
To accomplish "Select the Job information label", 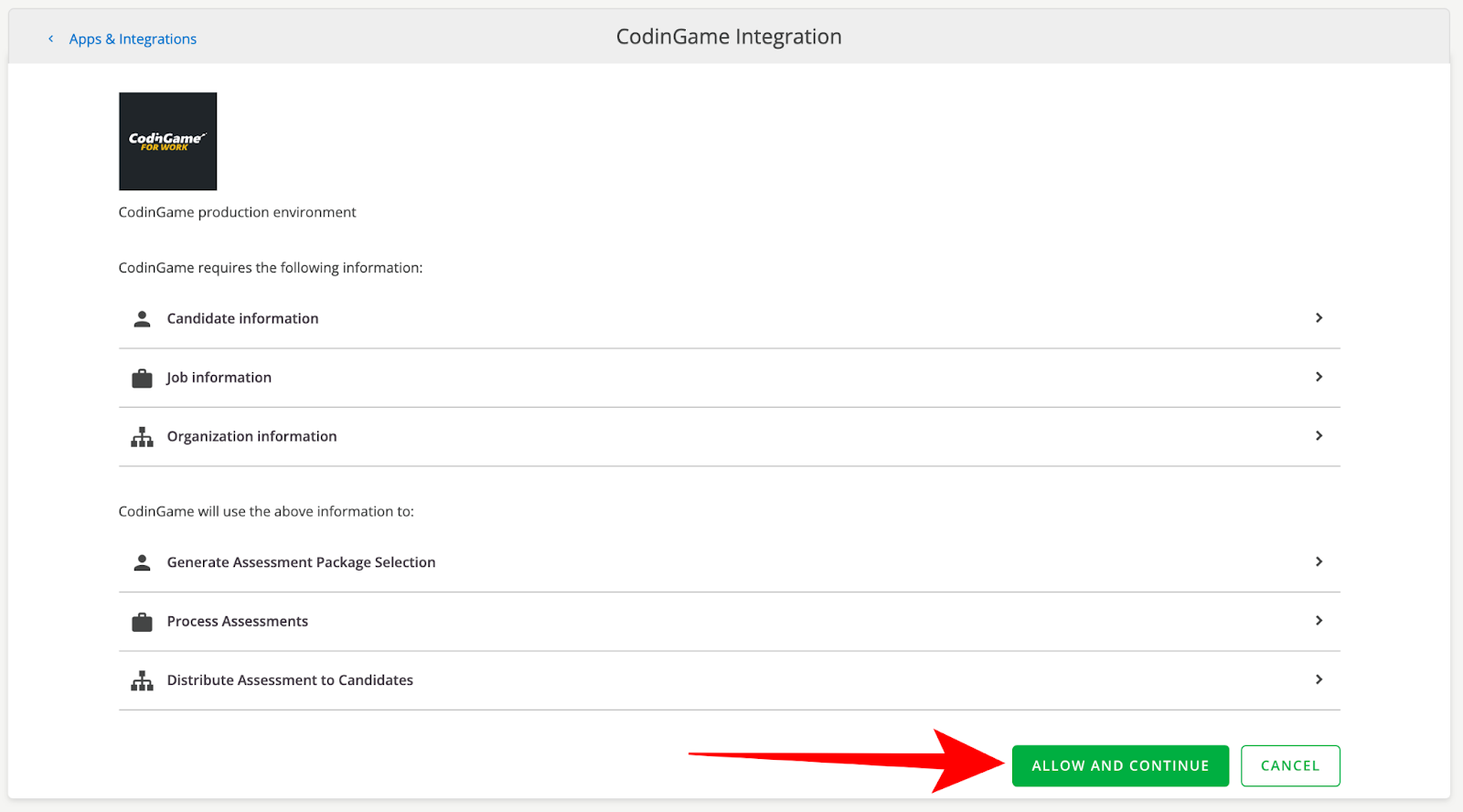I will click(x=219, y=378).
